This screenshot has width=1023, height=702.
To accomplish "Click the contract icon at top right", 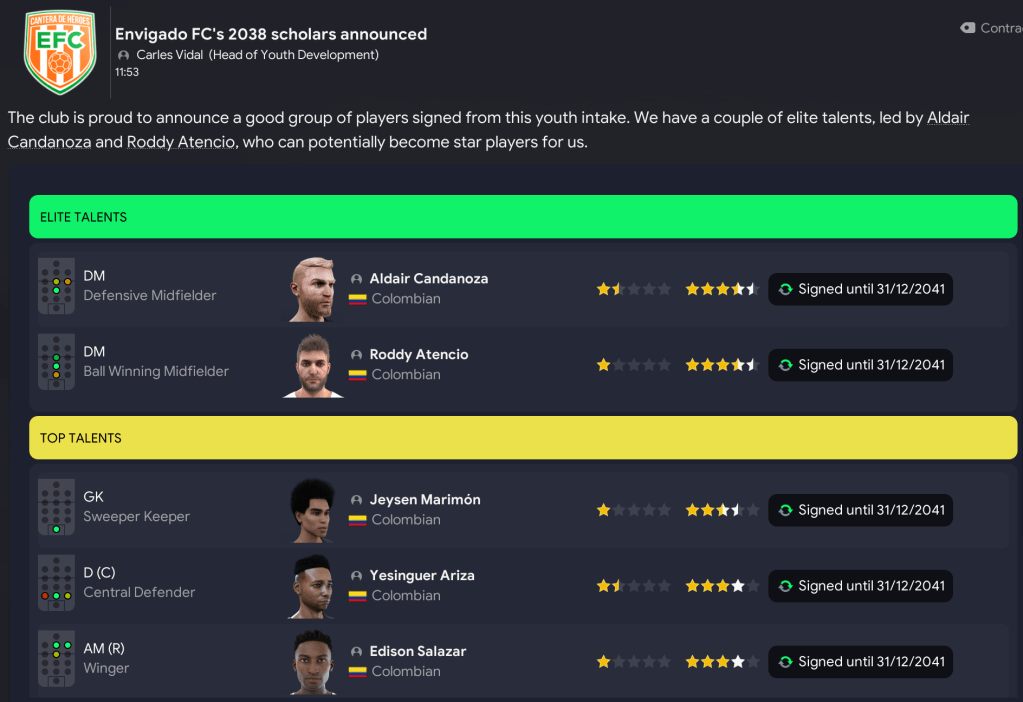I will coord(967,28).
